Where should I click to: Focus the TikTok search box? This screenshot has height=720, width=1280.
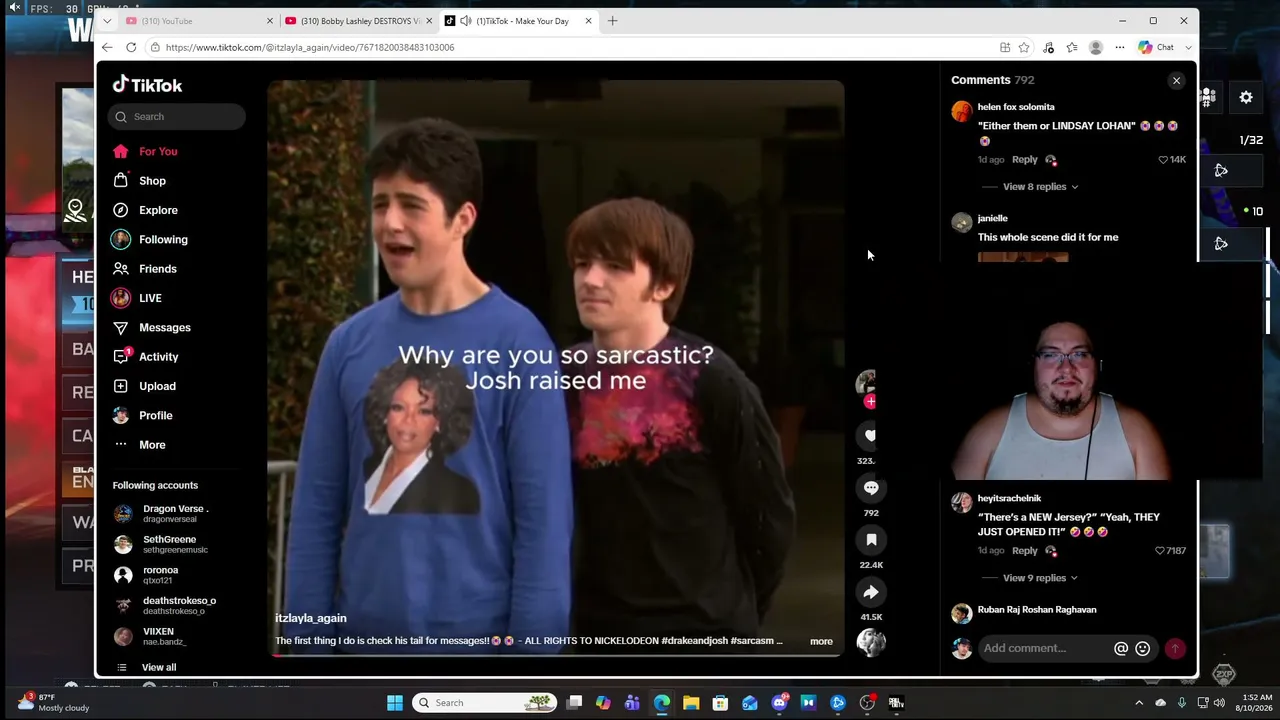pyautogui.click(x=177, y=117)
